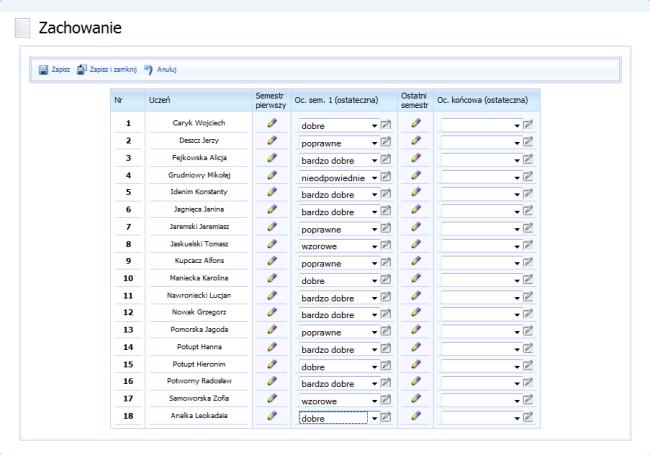Open final grade note icon for Jaremski Jeremiasz
Image resolution: width=650 pixels, height=455 pixels.
coord(528,228)
